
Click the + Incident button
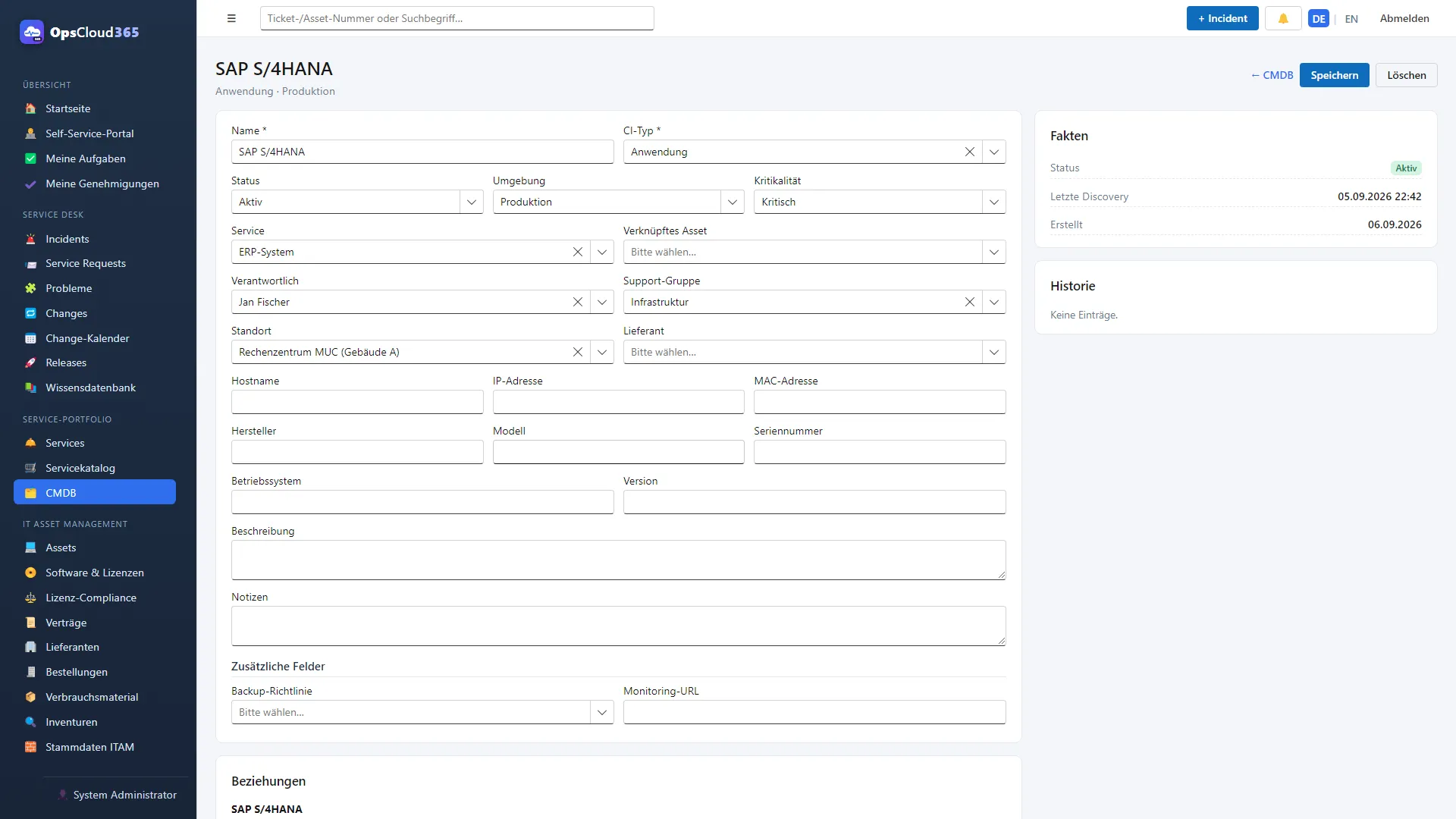pos(1222,18)
